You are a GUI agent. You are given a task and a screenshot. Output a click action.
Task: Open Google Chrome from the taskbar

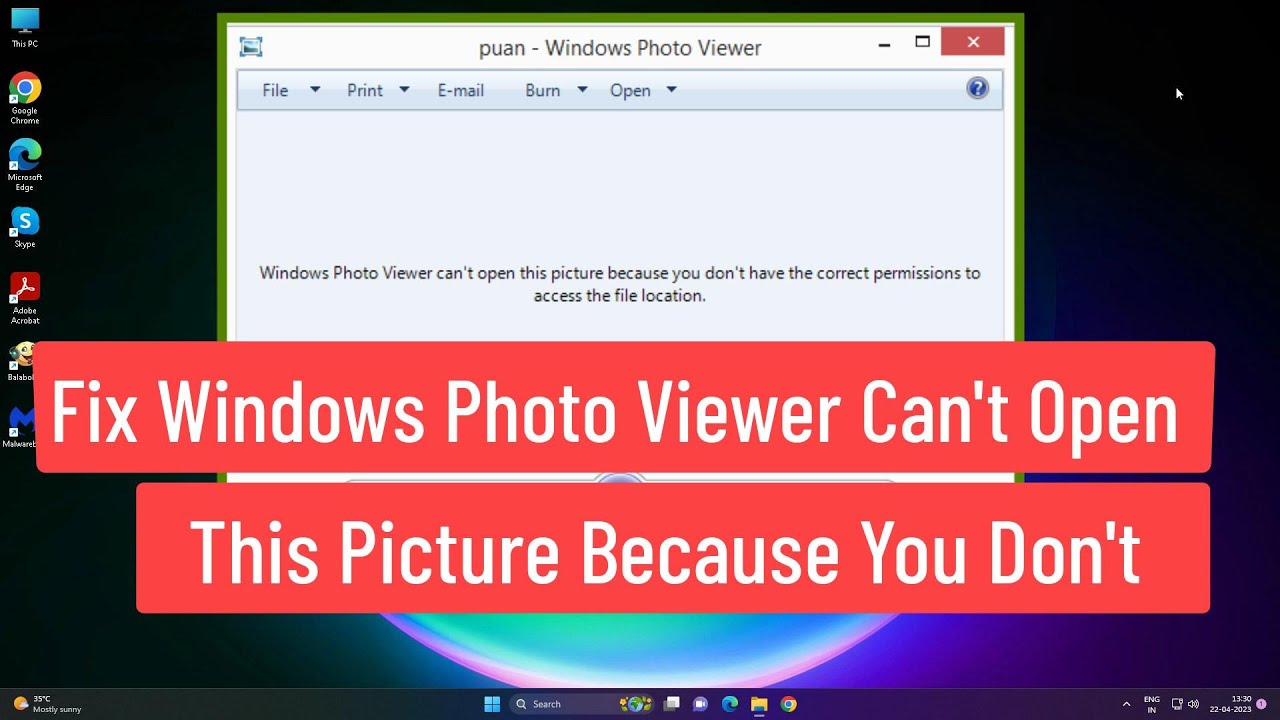click(788, 704)
